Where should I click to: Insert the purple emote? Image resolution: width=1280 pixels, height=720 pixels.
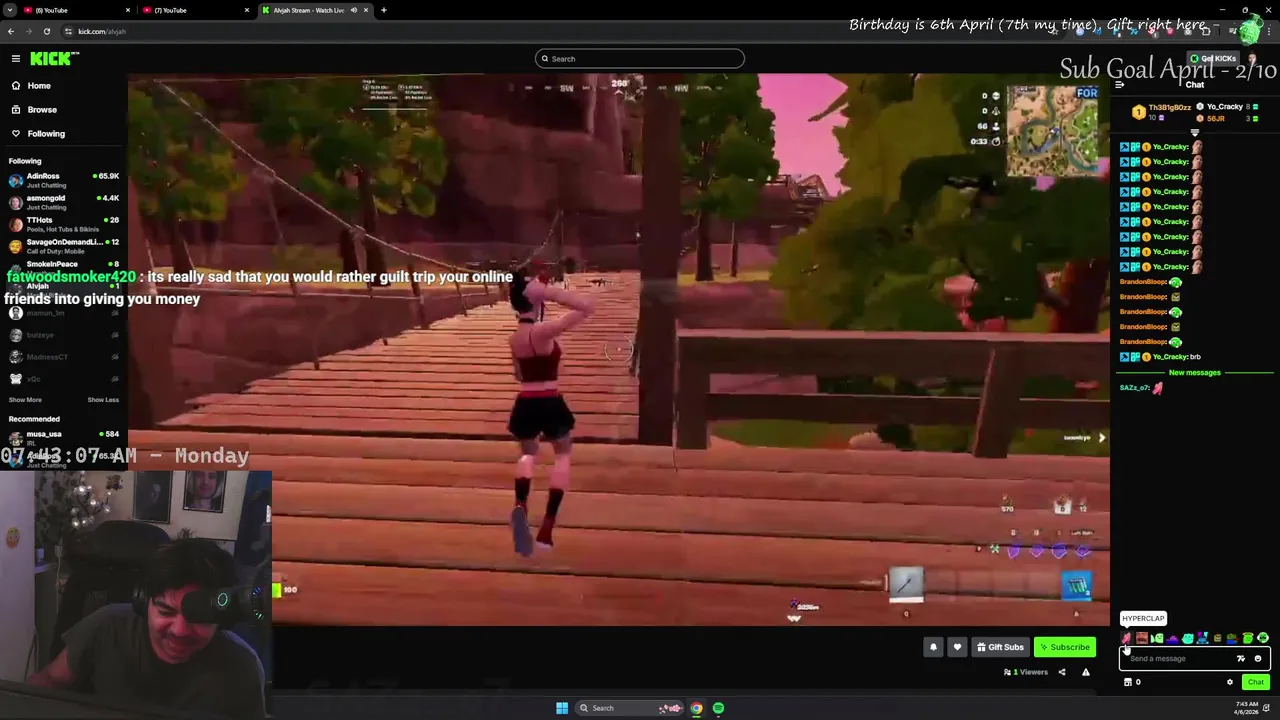pyautogui.click(x=1172, y=638)
